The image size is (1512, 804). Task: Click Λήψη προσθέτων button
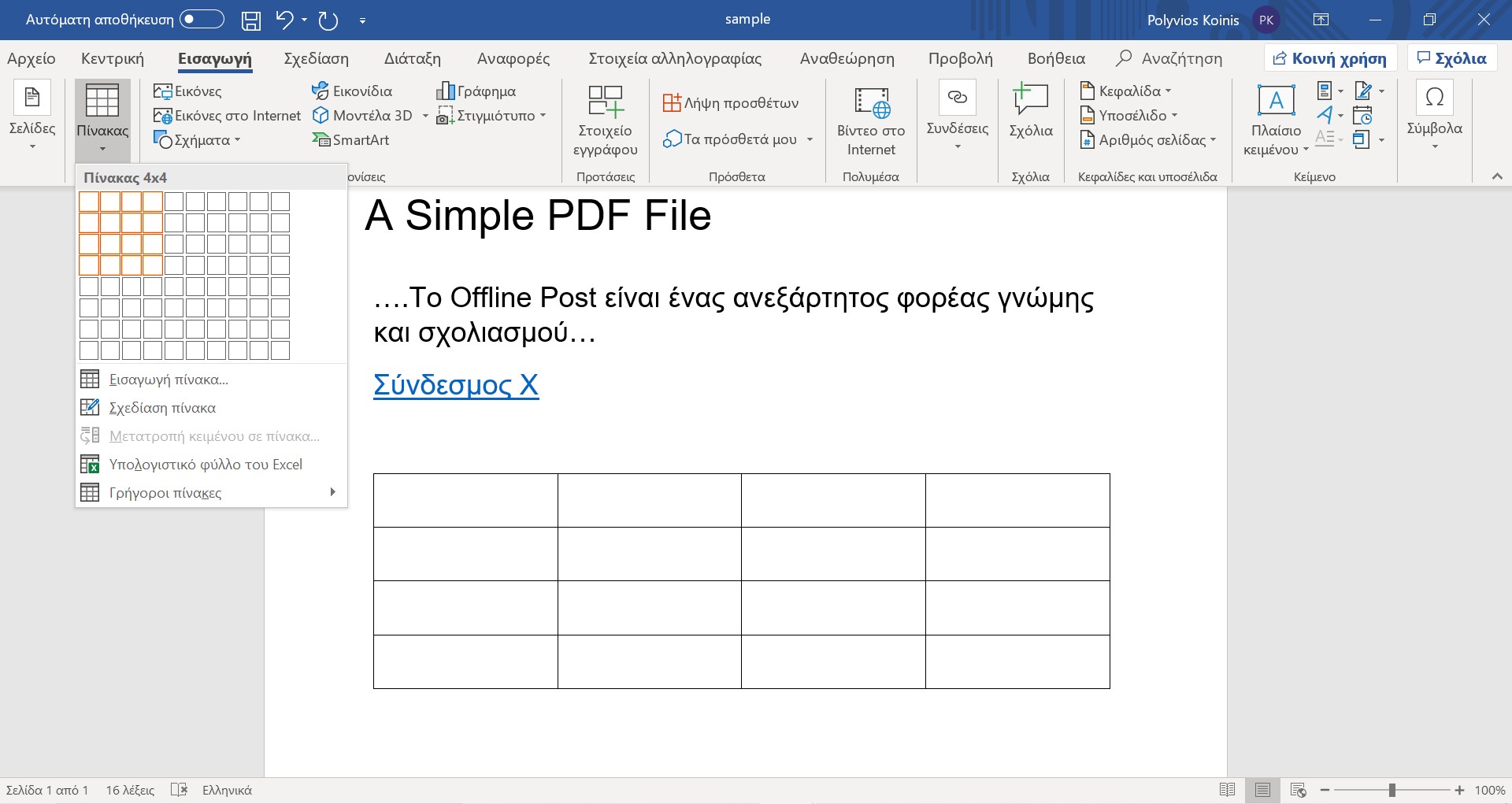click(731, 103)
